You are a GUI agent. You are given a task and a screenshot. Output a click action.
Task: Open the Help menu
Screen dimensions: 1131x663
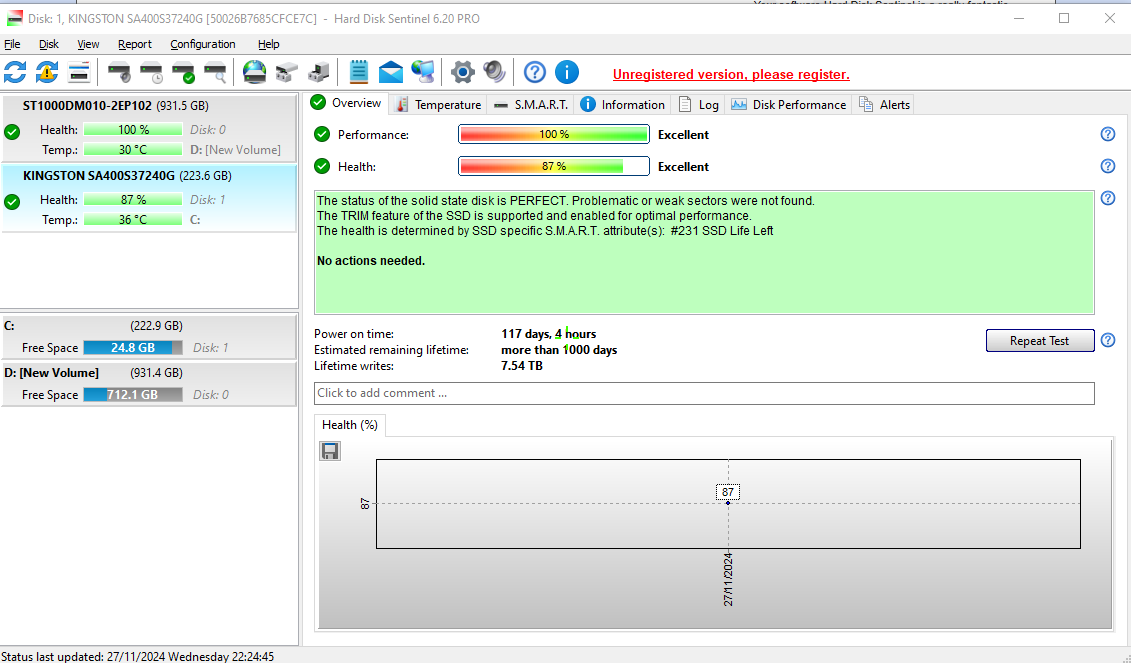click(268, 44)
